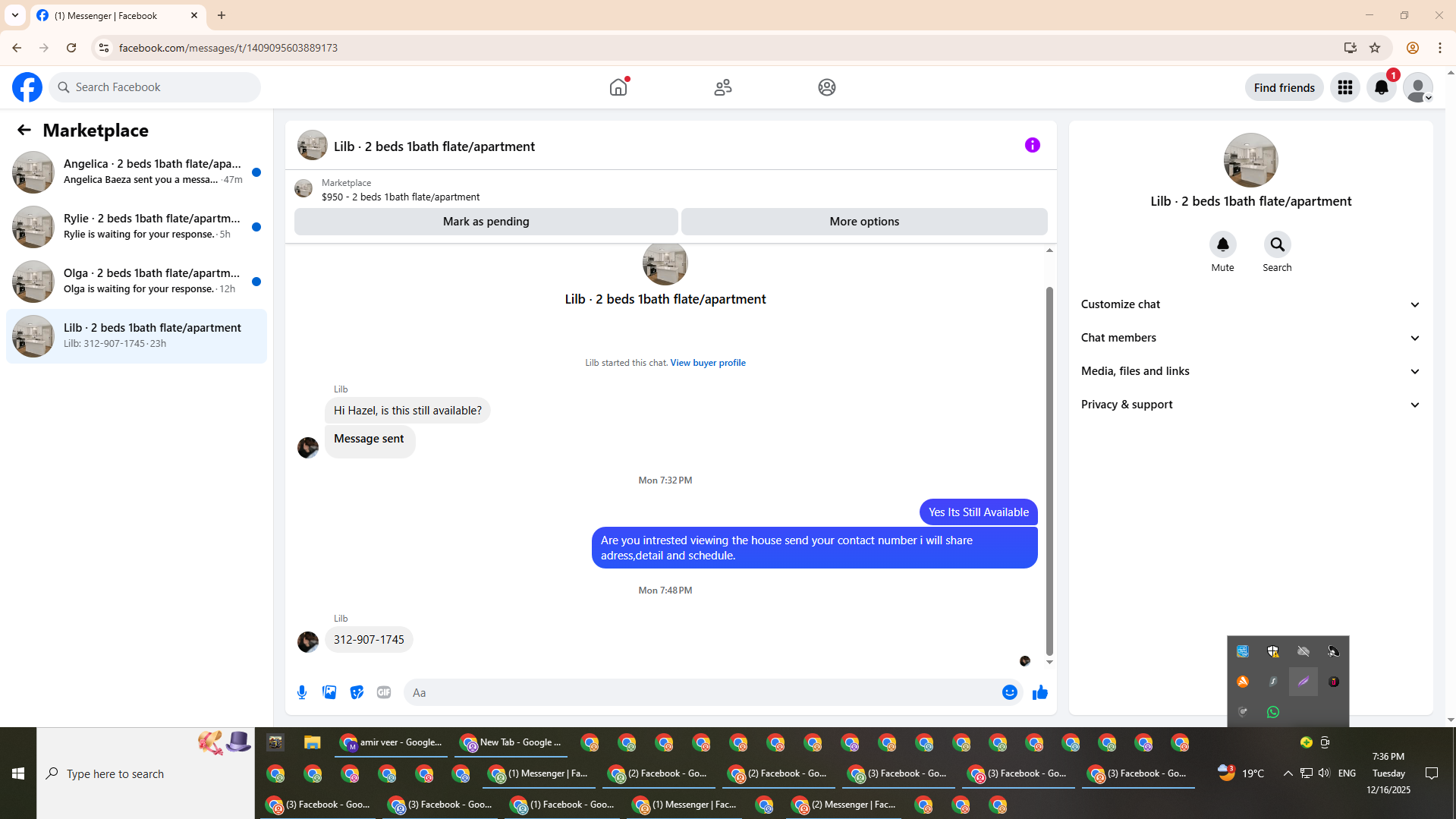This screenshot has width=1456, height=819.
Task: Open the taskbar weather widget showing 19°C
Action: click(1241, 773)
